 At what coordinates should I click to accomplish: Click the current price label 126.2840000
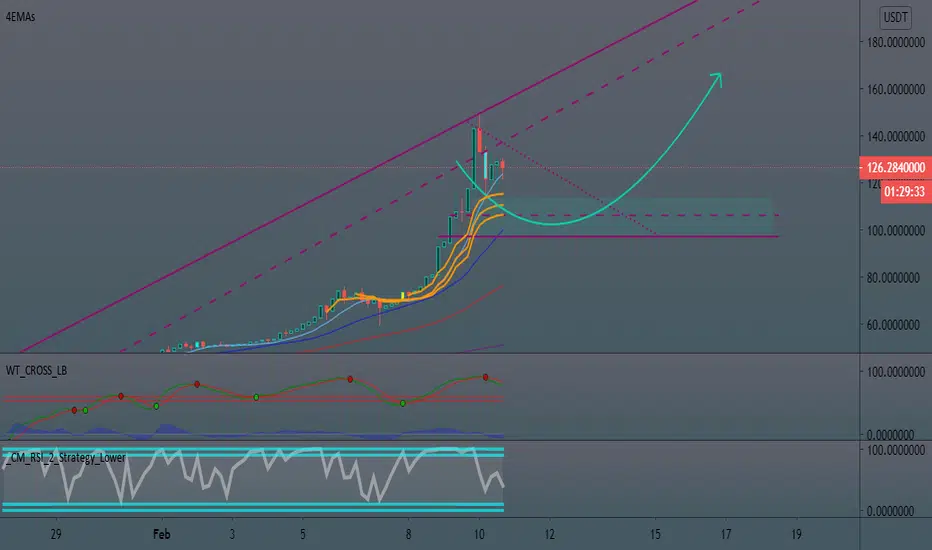pos(896,168)
